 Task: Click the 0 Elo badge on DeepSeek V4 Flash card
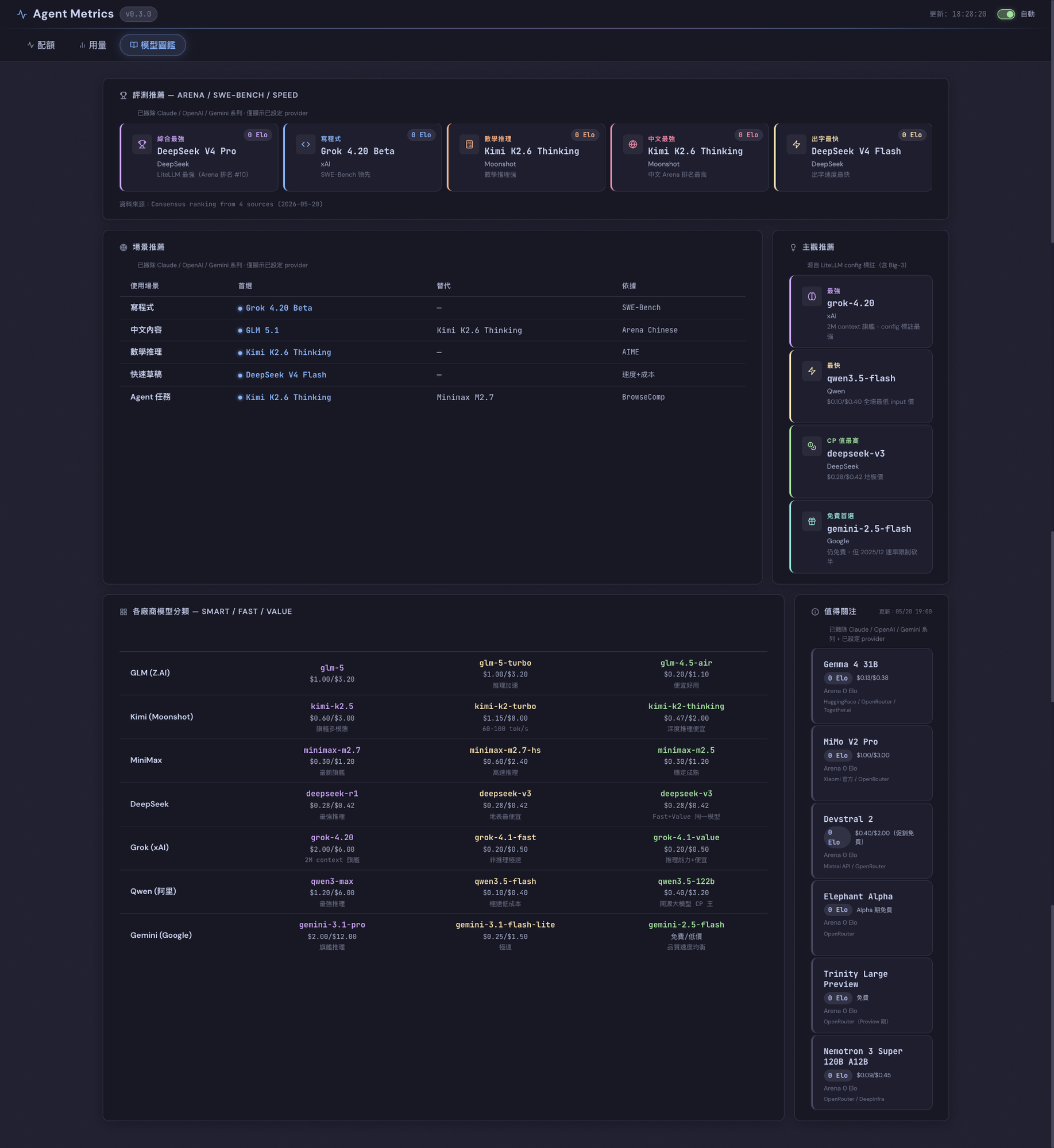pyautogui.click(x=912, y=136)
